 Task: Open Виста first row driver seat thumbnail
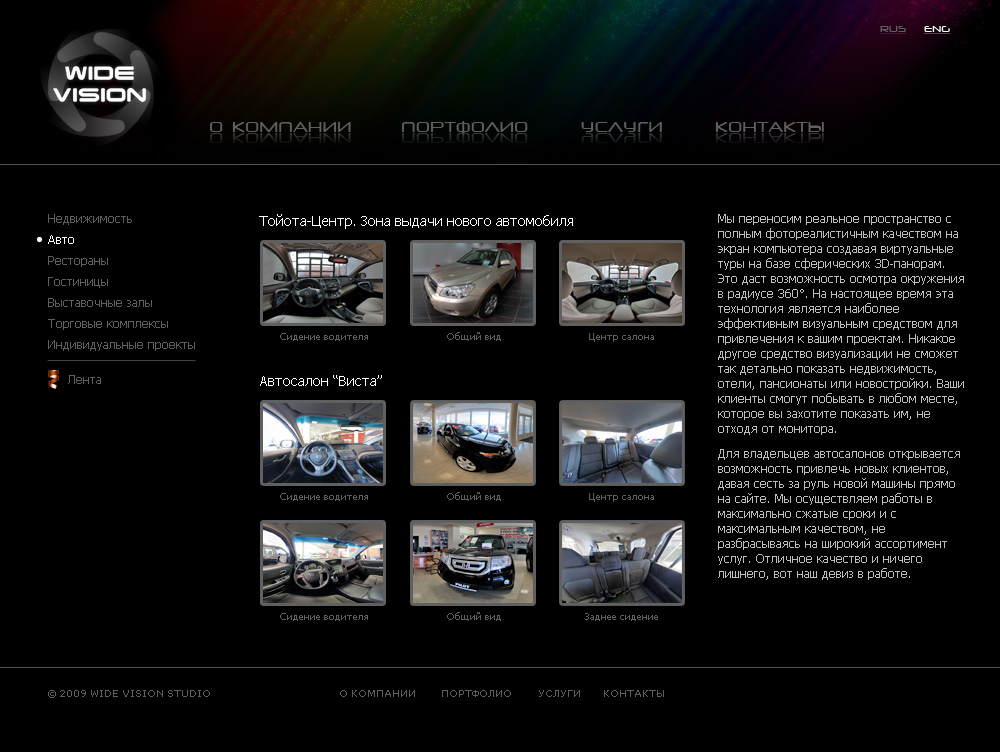(323, 443)
